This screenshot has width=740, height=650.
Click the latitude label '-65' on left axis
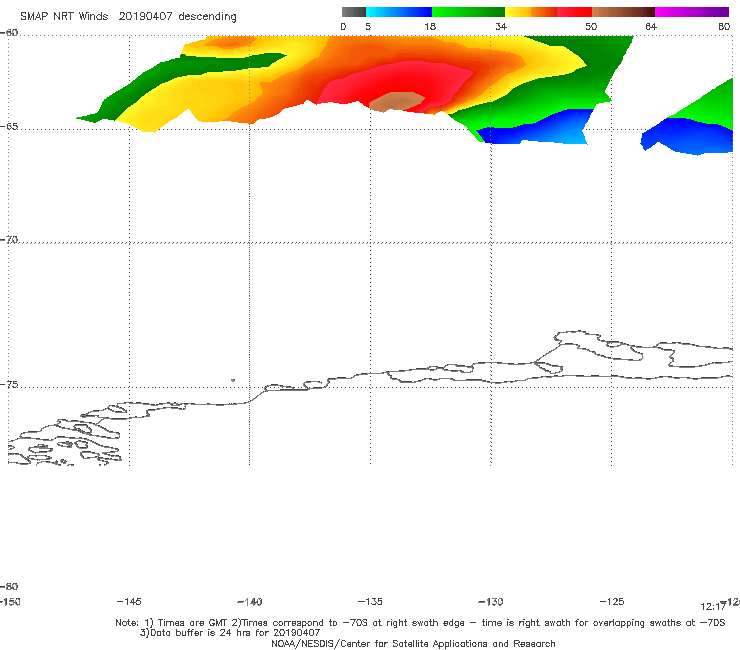(9, 127)
